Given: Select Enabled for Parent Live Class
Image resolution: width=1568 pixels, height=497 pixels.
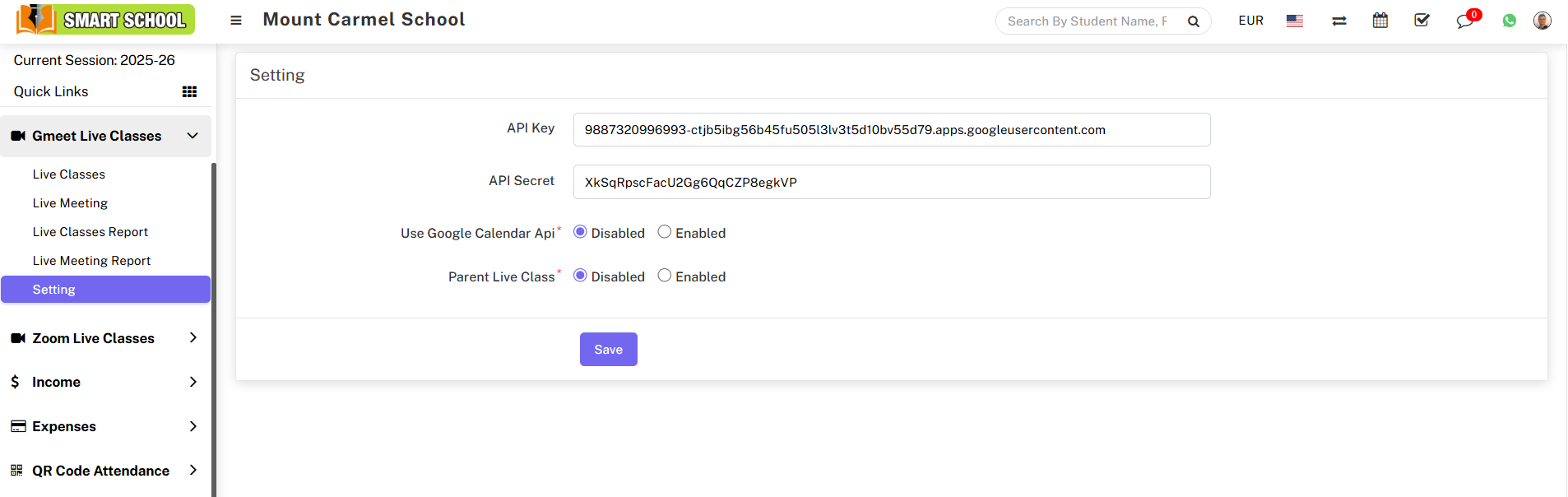Looking at the screenshot, I should (665, 276).
